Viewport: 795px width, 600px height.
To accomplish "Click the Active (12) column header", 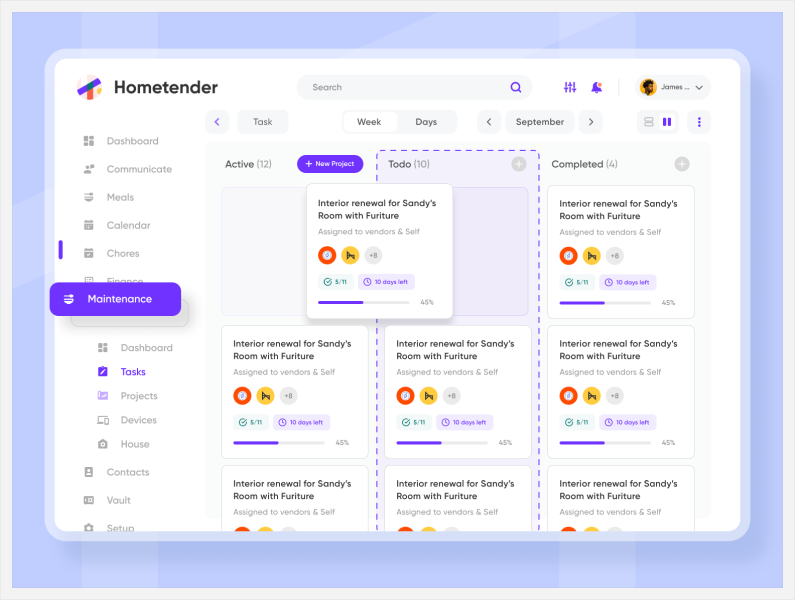I will click(248, 164).
